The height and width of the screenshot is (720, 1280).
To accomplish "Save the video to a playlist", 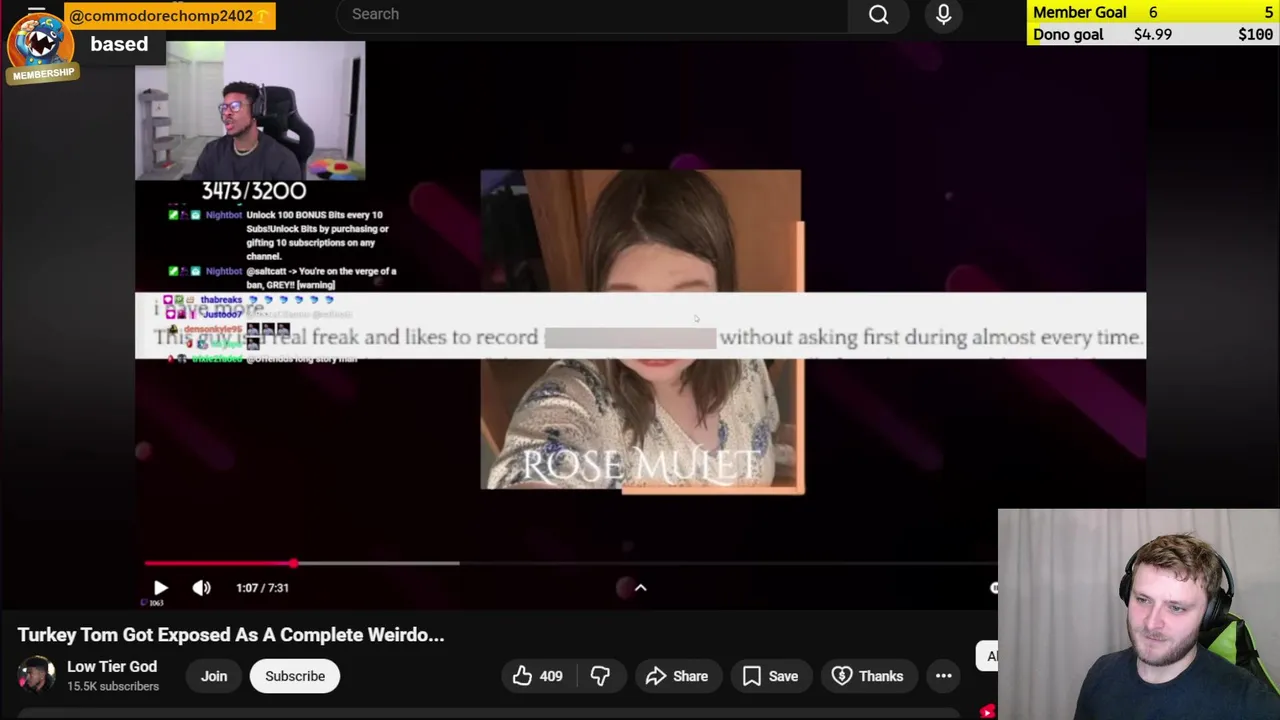I will click(771, 676).
